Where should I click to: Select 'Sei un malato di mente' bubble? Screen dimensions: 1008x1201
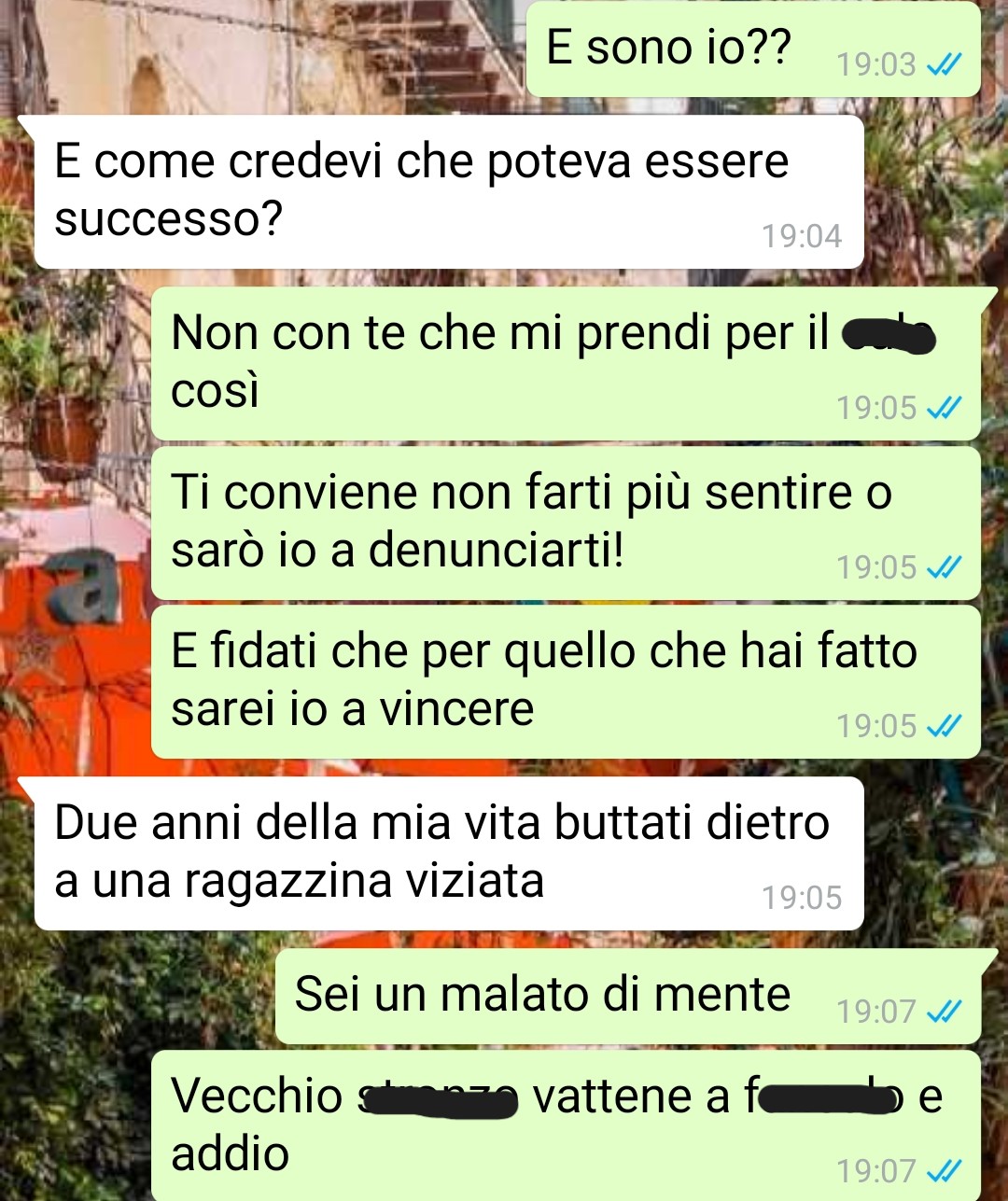point(629,996)
